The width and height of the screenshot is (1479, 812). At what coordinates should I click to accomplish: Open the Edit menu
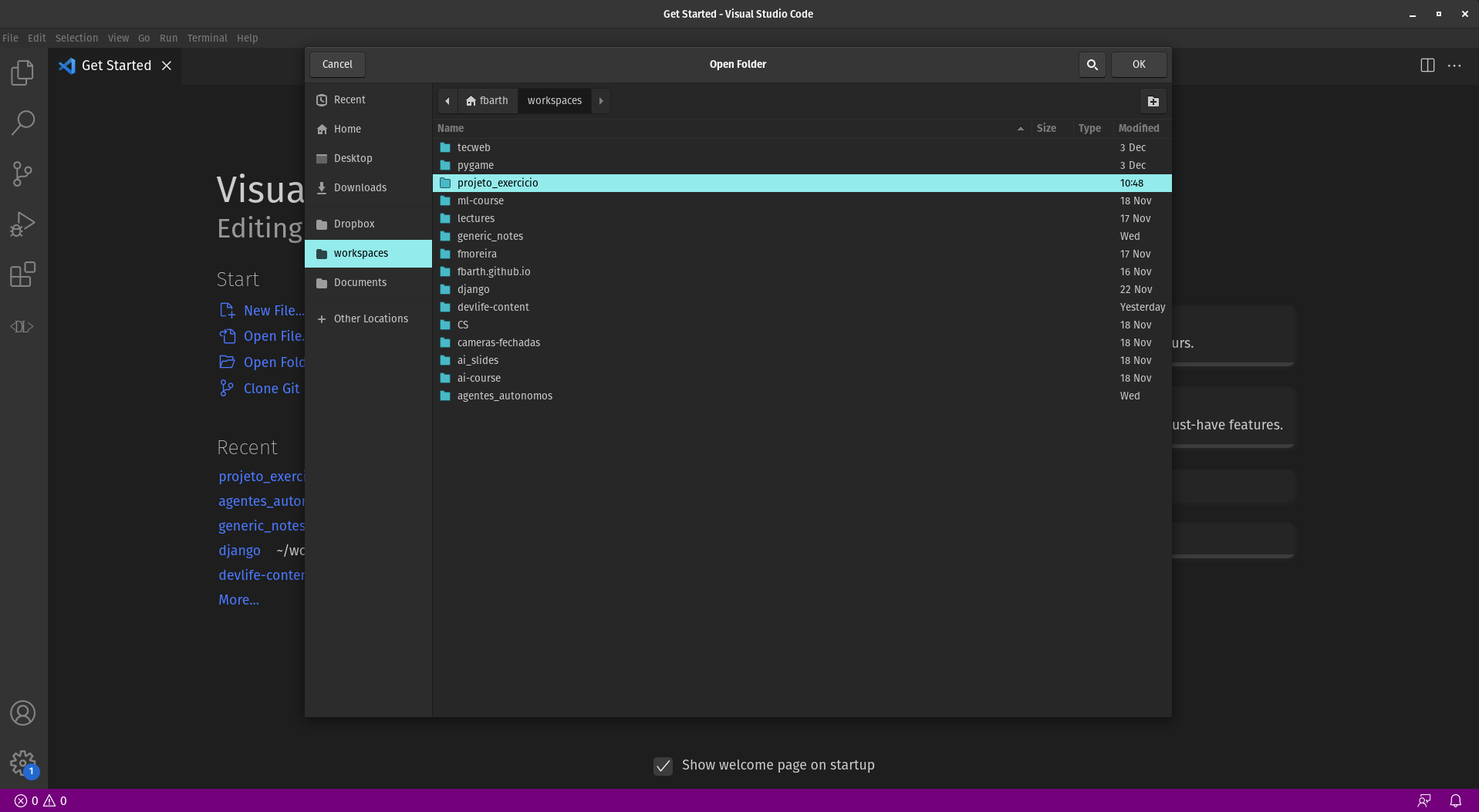pos(37,38)
